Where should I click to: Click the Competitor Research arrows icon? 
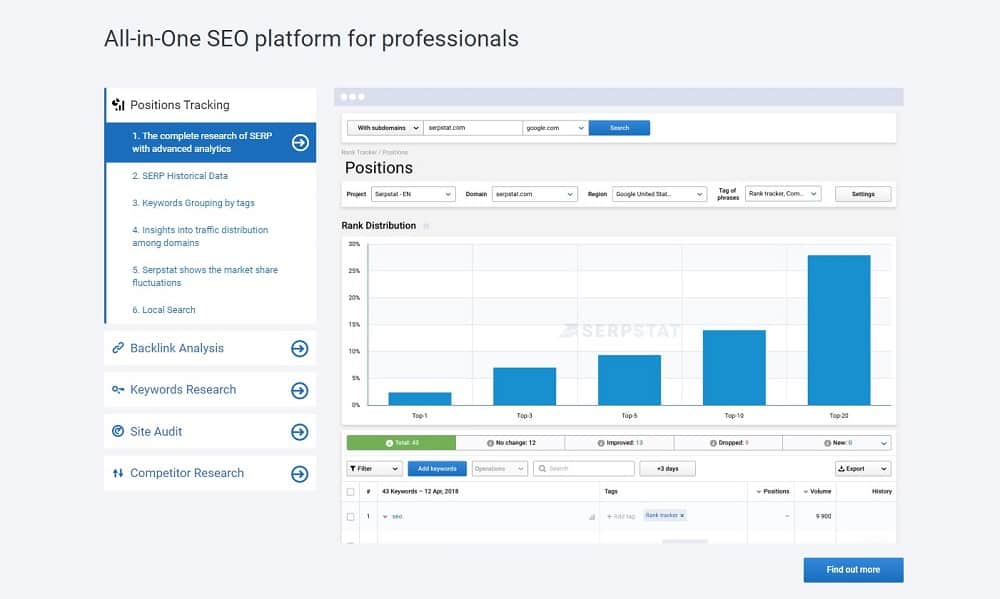click(118, 473)
